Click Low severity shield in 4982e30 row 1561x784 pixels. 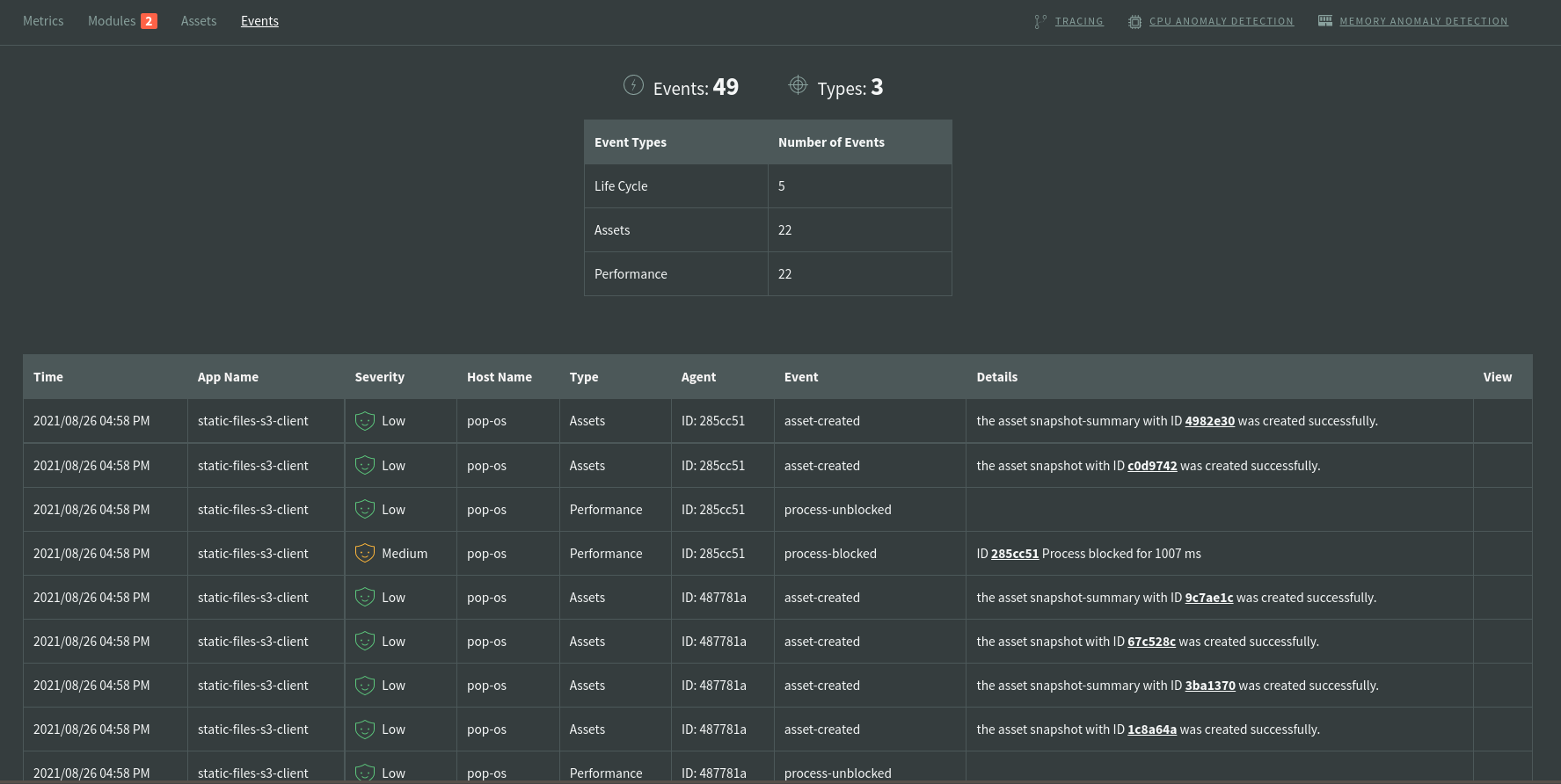(365, 421)
